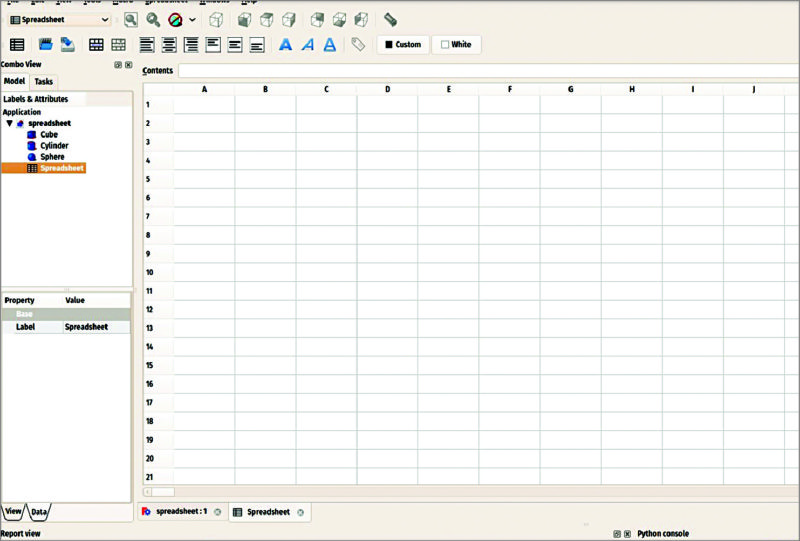Apply bold text style
800x541 pixels.
click(285, 45)
